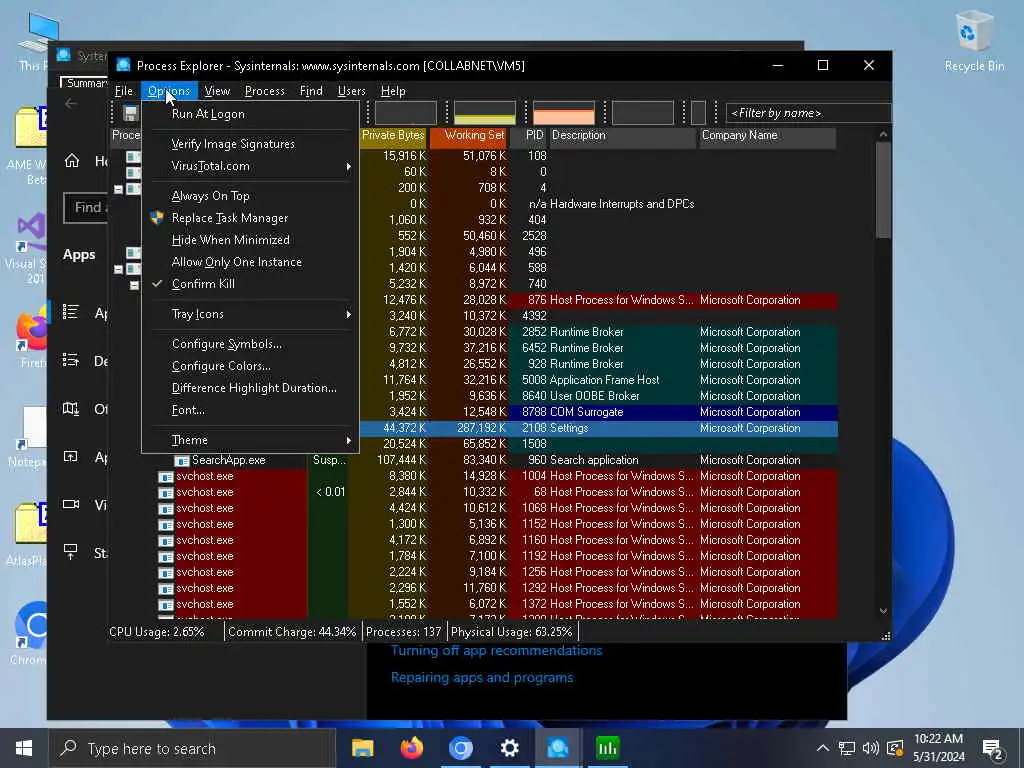Viewport: 1024px width, 768px height.
Task: Show hidden system tray icons chevron
Action: (x=822, y=748)
